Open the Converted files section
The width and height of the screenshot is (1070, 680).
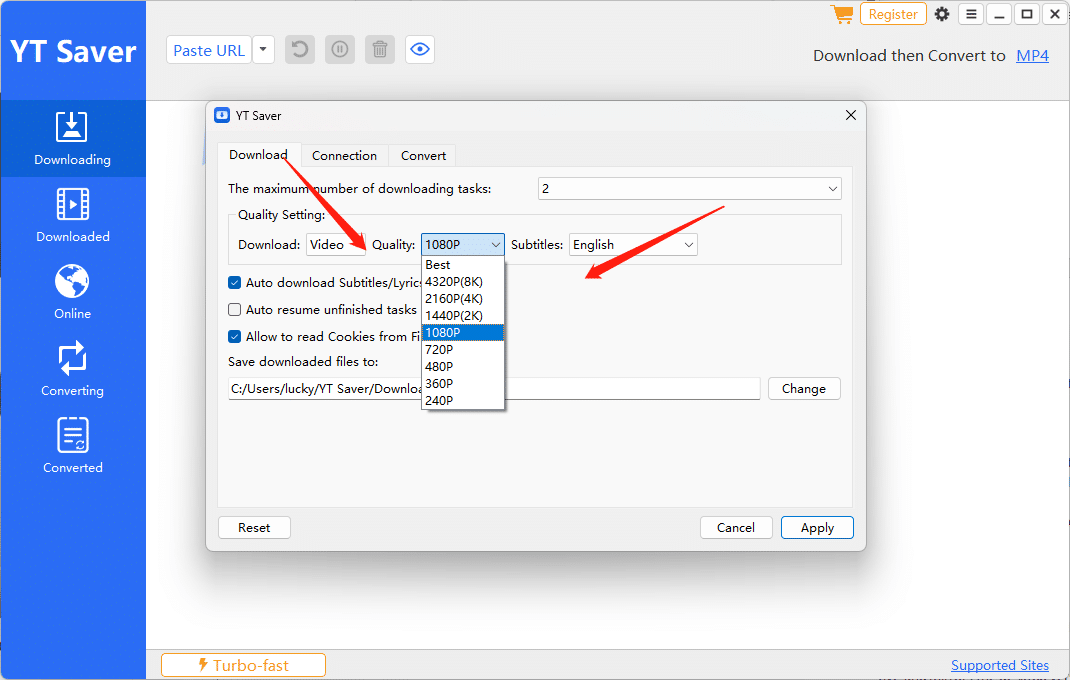pyautogui.click(x=72, y=447)
